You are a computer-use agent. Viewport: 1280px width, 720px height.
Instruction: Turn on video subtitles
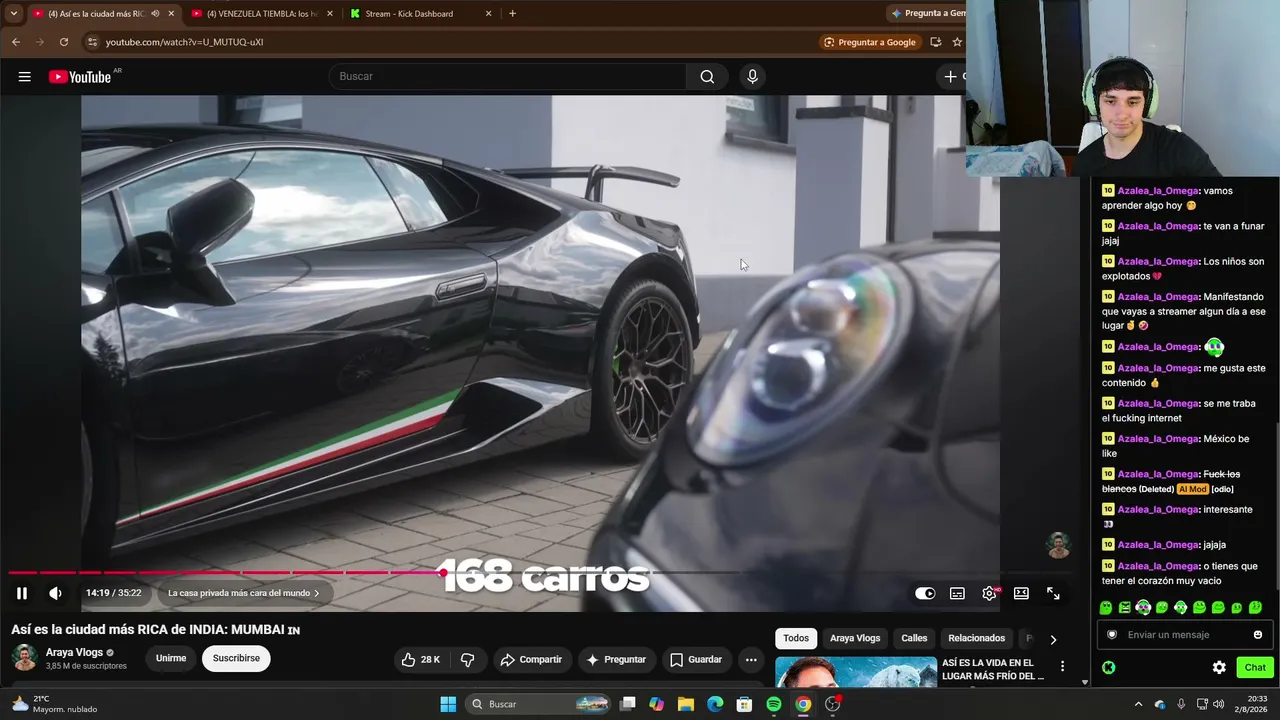957,593
